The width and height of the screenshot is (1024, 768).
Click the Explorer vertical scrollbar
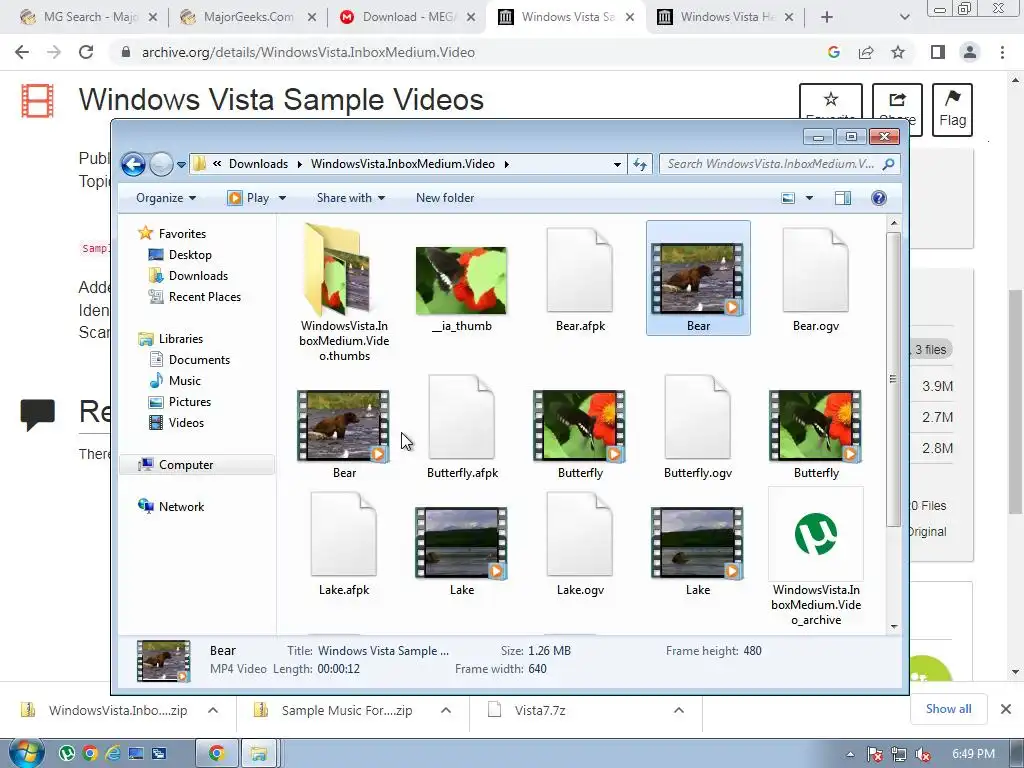click(893, 379)
